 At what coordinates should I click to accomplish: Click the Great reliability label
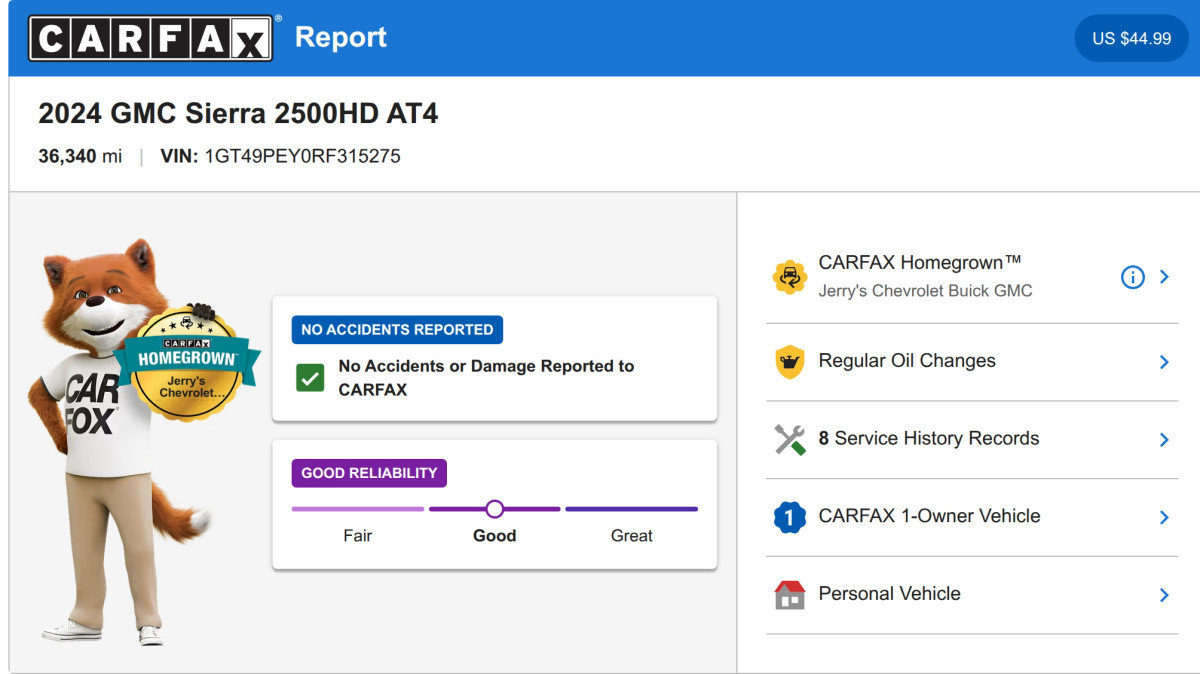(632, 536)
